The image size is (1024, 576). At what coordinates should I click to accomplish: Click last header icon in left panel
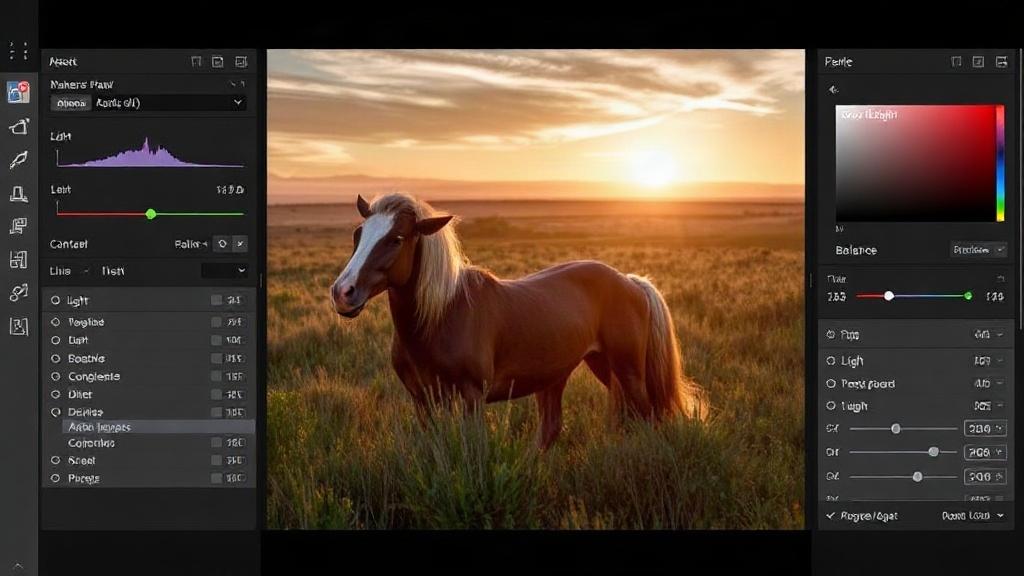(241, 61)
